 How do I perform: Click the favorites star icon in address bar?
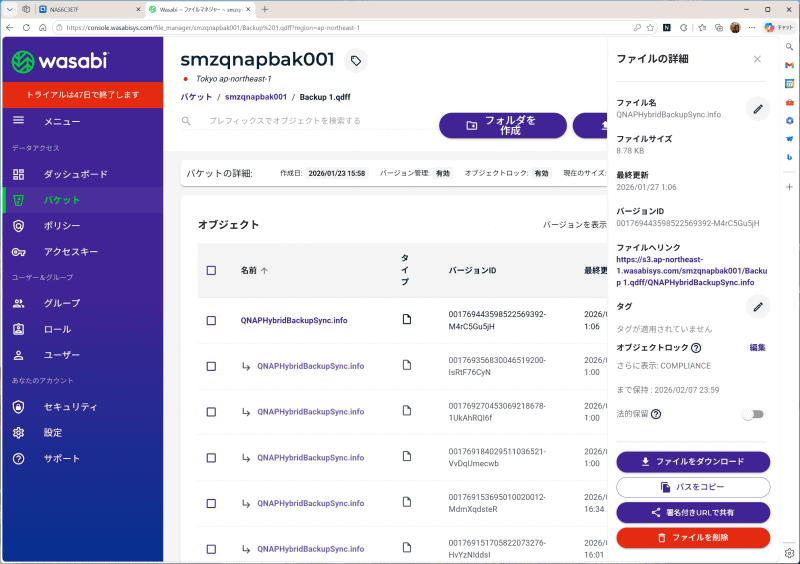pyautogui.click(x=650, y=28)
